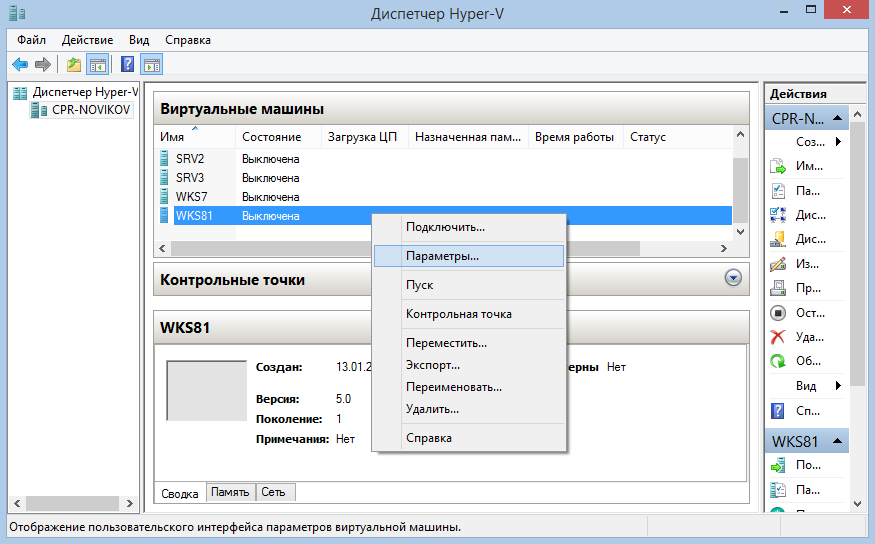Viewport: 875px width, 544px height.
Task: Switch to the Память tab
Action: [x=230, y=492]
